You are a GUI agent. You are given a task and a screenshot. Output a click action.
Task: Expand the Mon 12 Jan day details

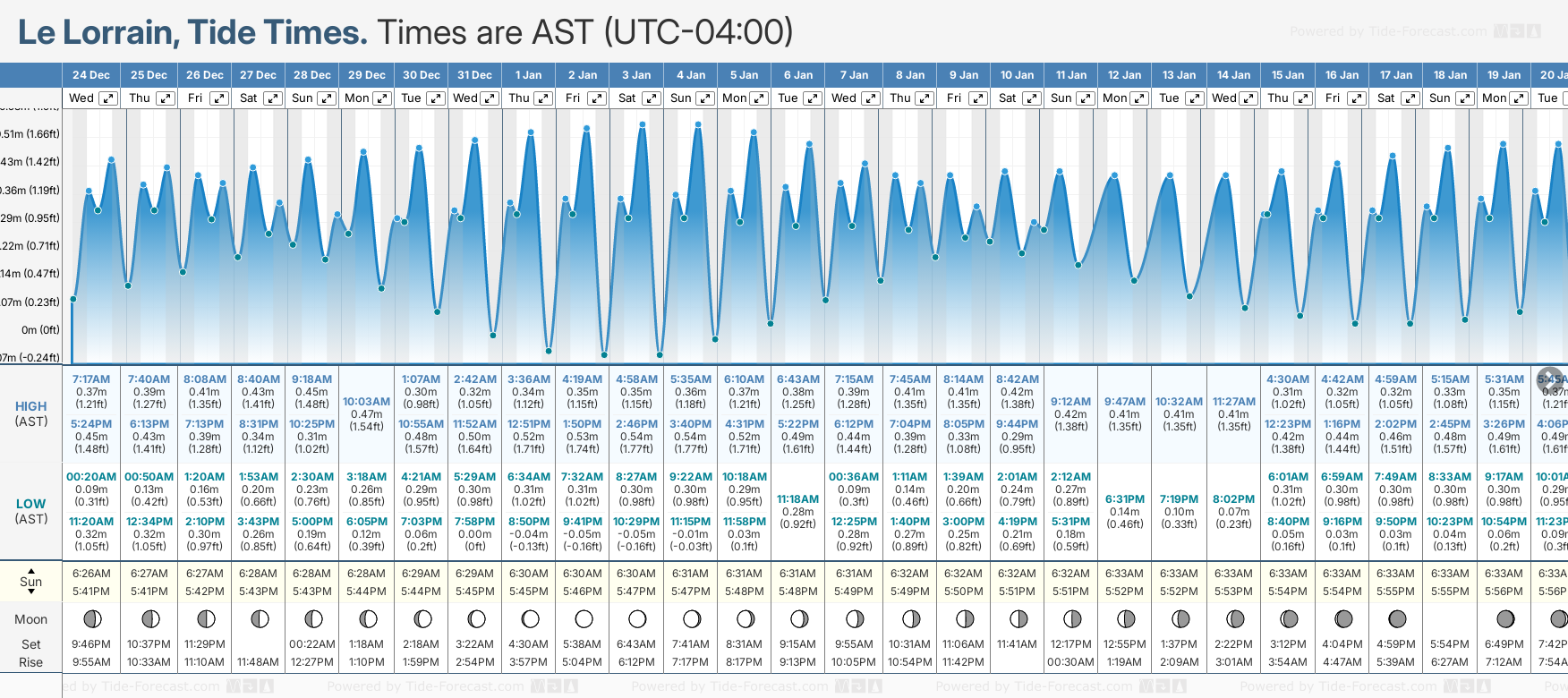1140,98
